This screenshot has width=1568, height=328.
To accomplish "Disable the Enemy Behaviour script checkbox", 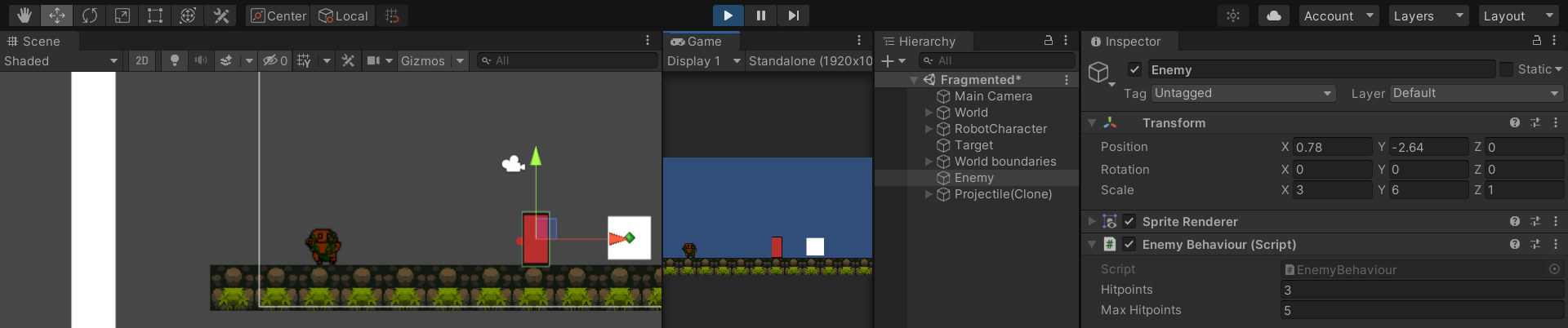I will click(x=1129, y=244).
